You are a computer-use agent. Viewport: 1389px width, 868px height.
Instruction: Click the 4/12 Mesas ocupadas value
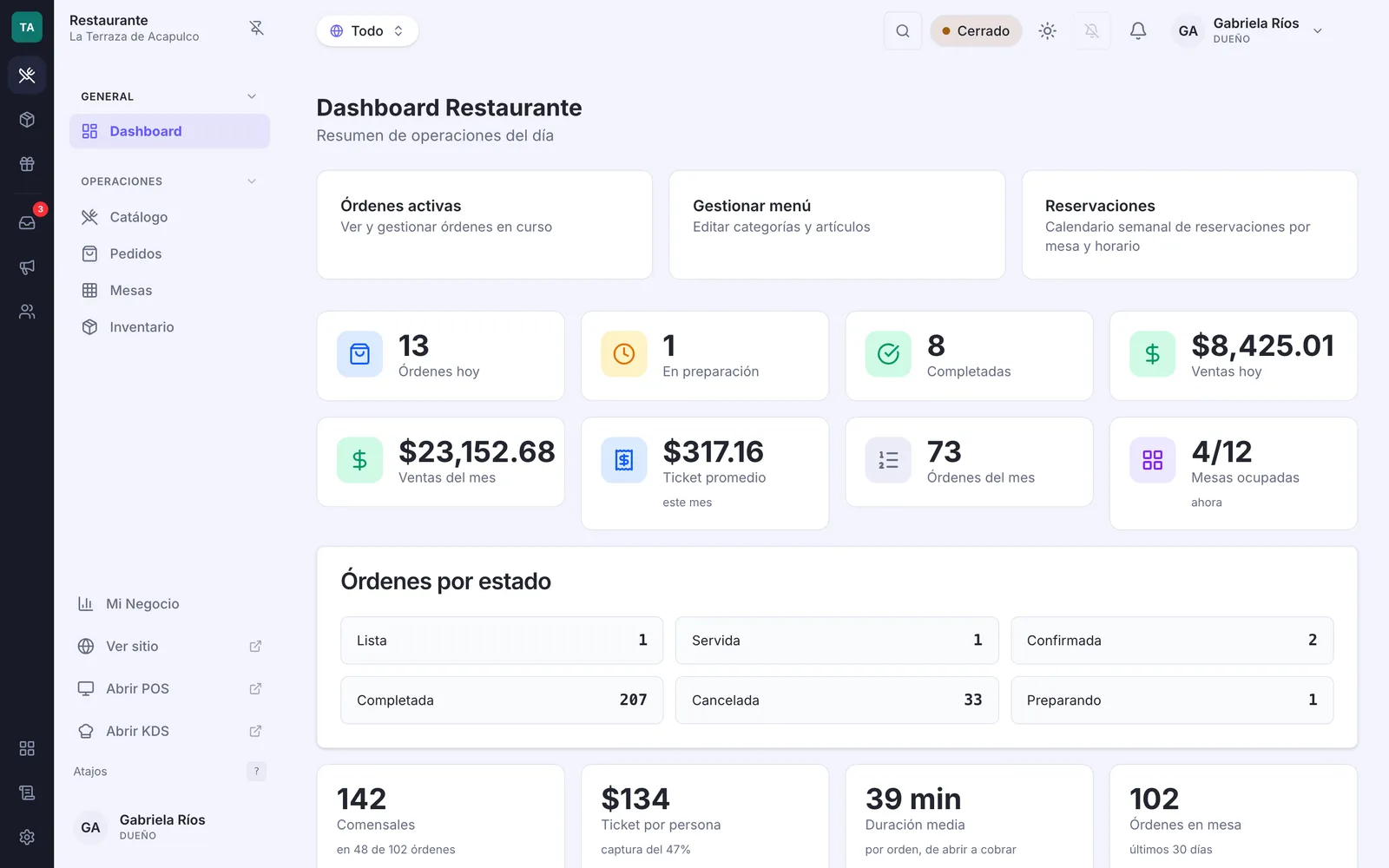[1221, 451]
